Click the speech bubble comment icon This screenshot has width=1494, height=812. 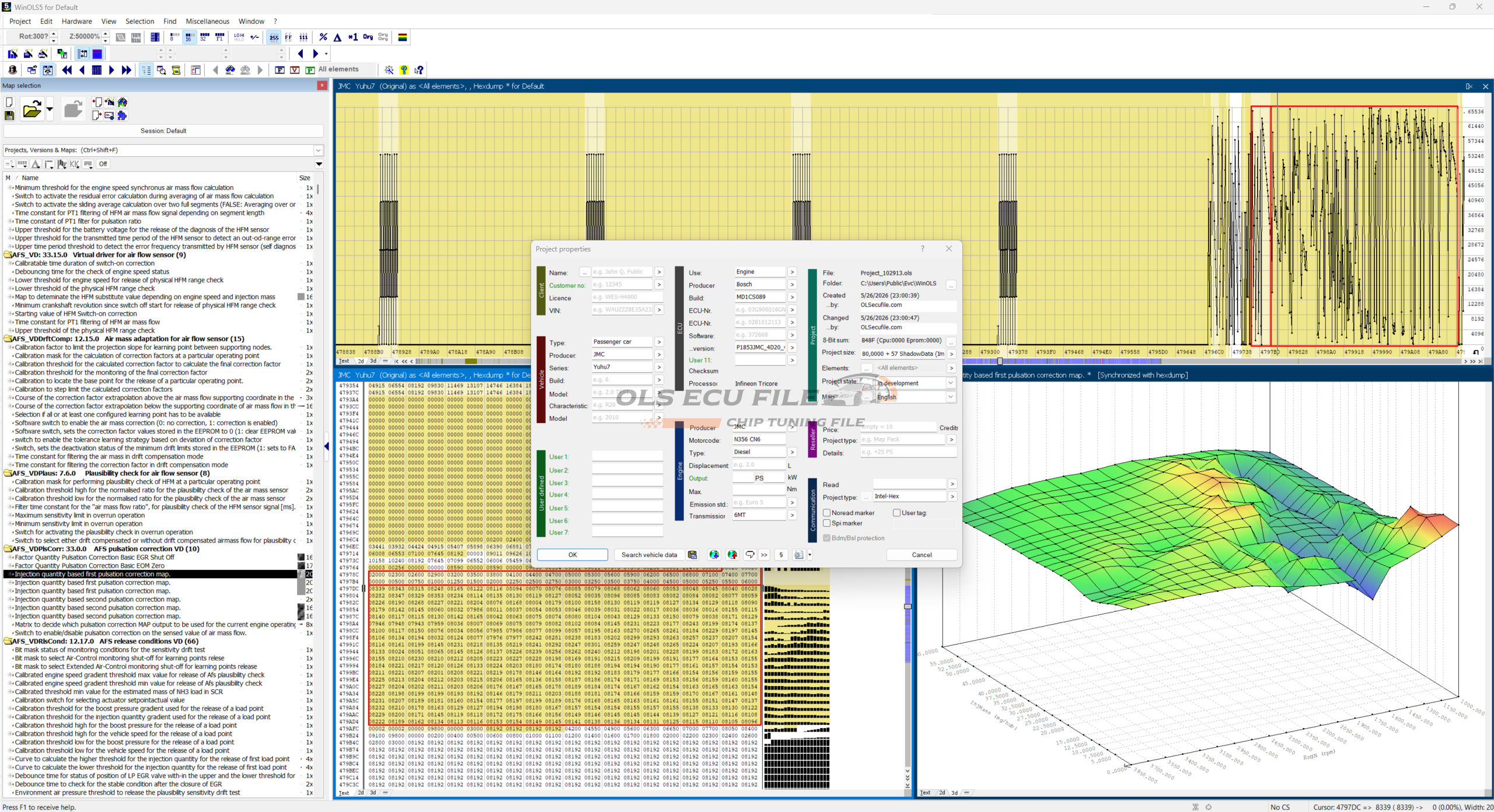click(750, 555)
